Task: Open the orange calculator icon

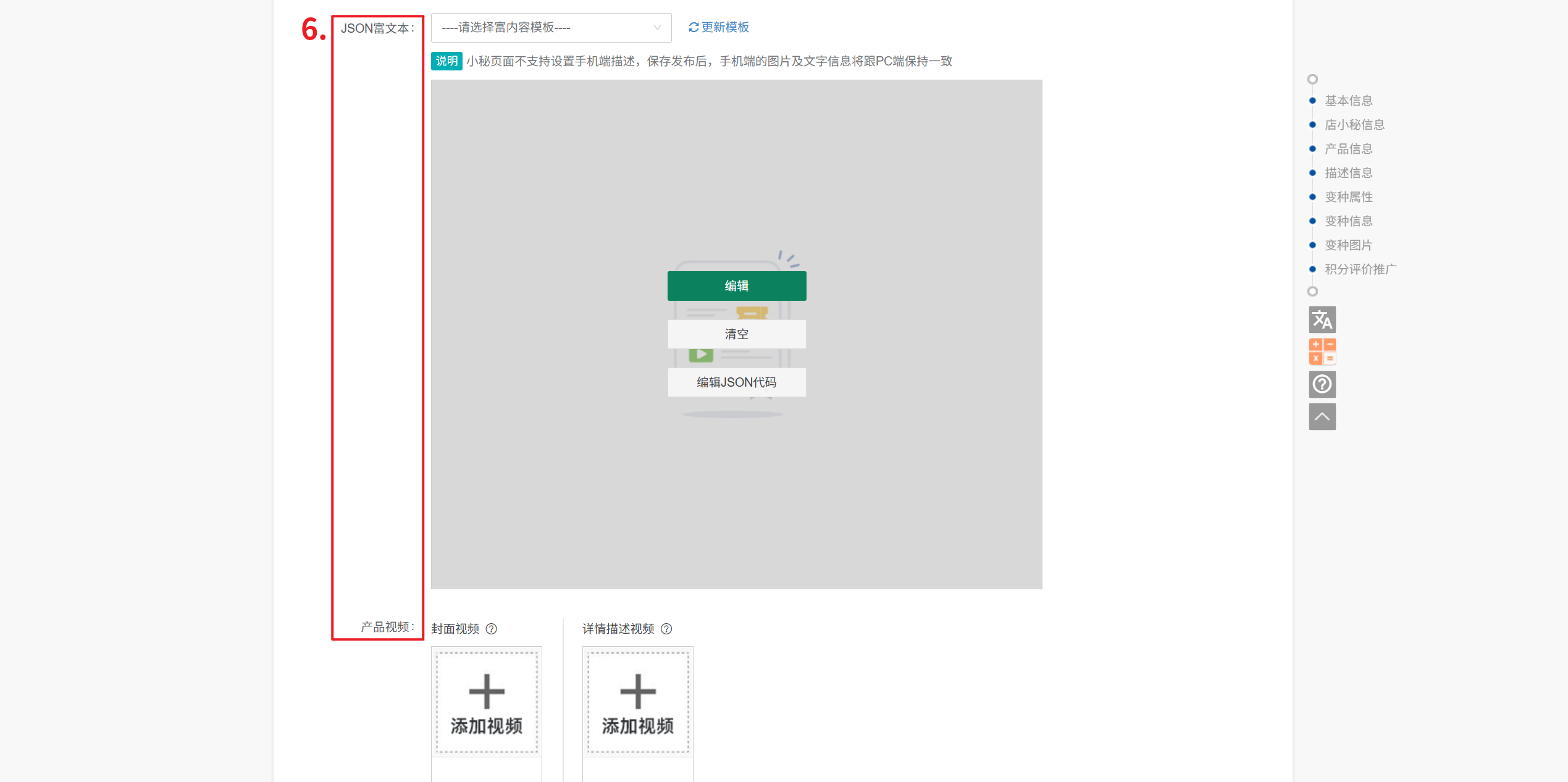Action: [1322, 351]
